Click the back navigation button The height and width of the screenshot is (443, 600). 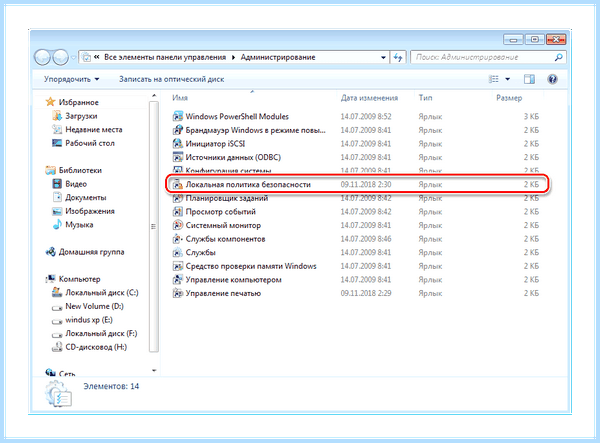point(42,58)
